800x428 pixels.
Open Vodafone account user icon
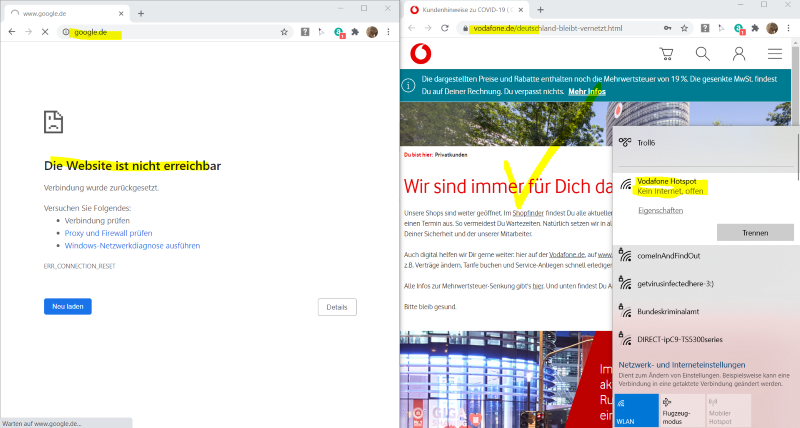[739, 54]
